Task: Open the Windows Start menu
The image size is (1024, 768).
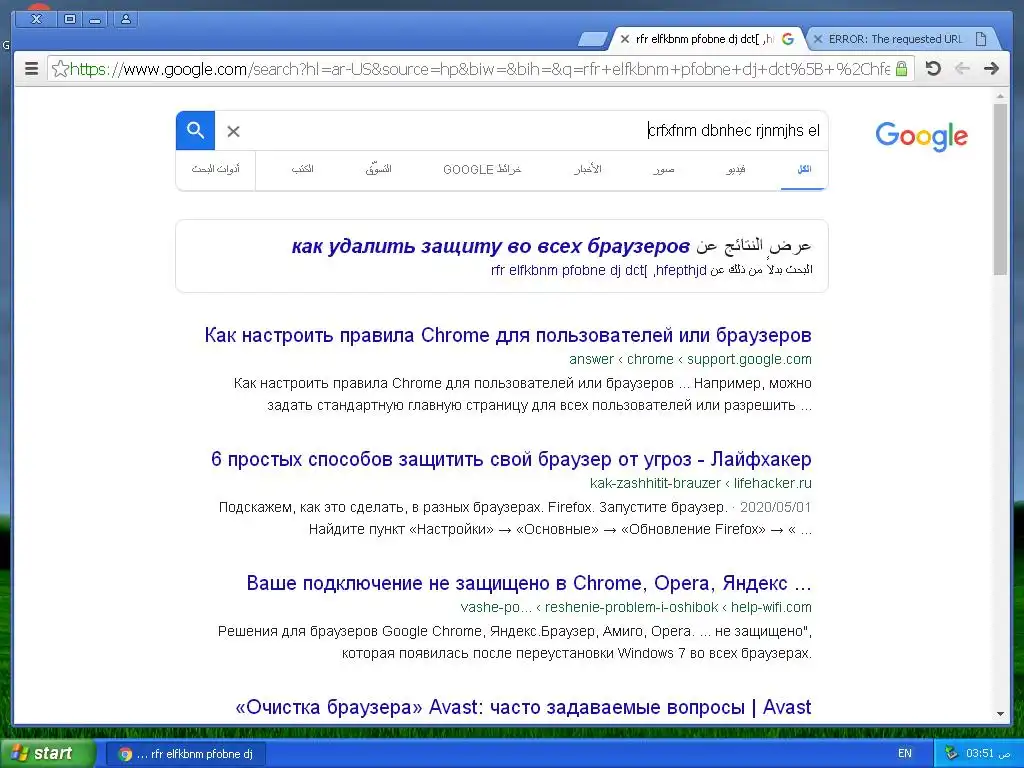Action: click(47, 753)
